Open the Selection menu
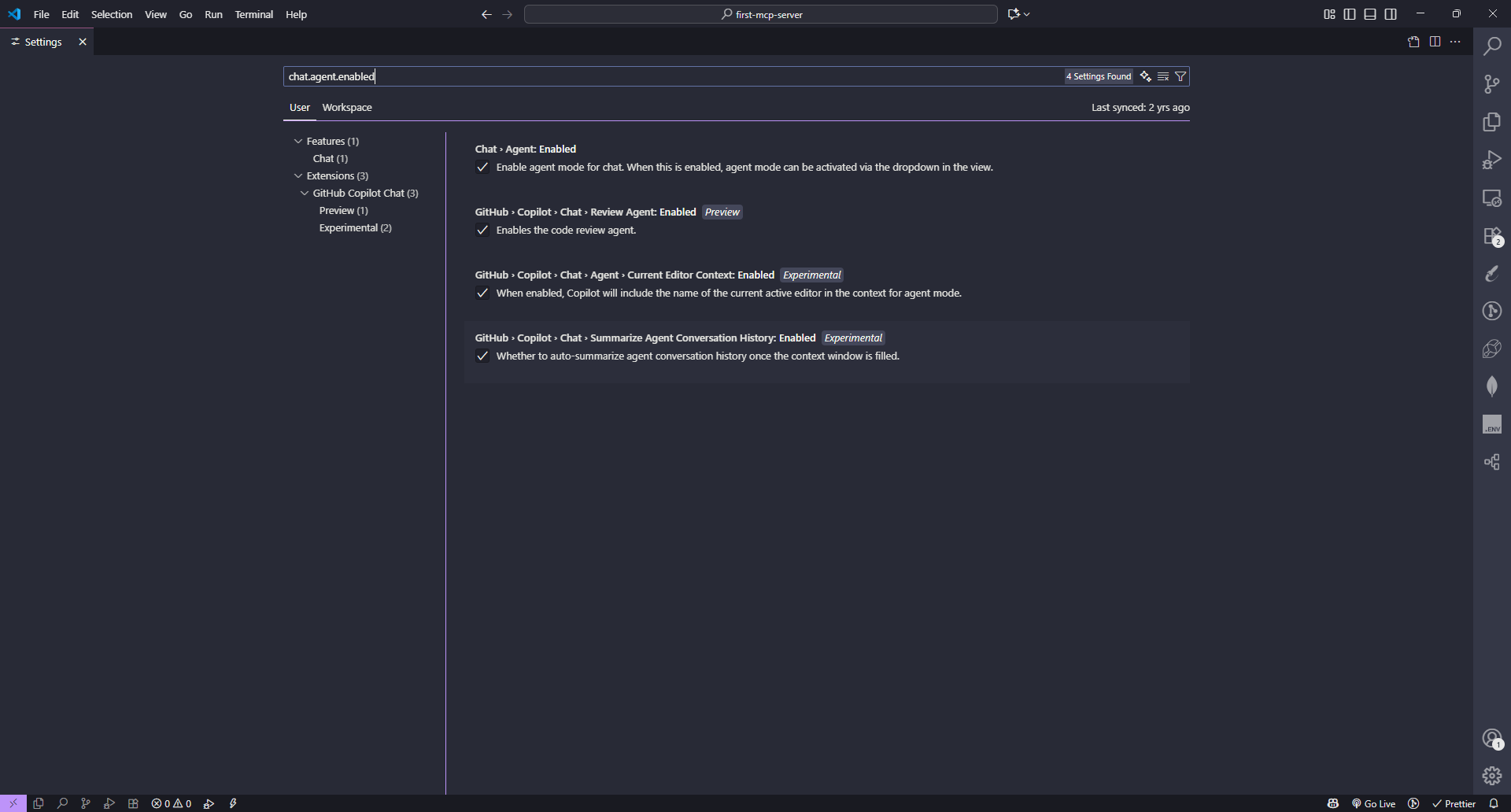 [x=112, y=14]
